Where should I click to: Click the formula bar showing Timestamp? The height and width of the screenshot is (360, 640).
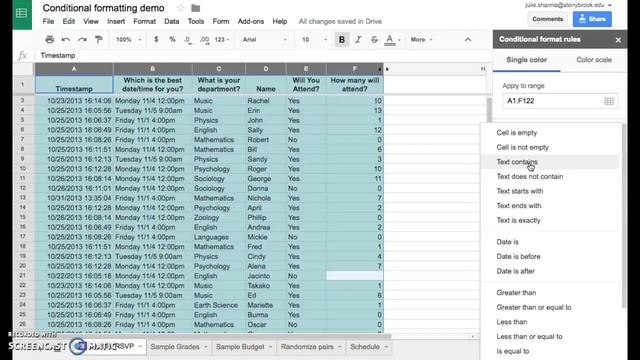click(261, 56)
